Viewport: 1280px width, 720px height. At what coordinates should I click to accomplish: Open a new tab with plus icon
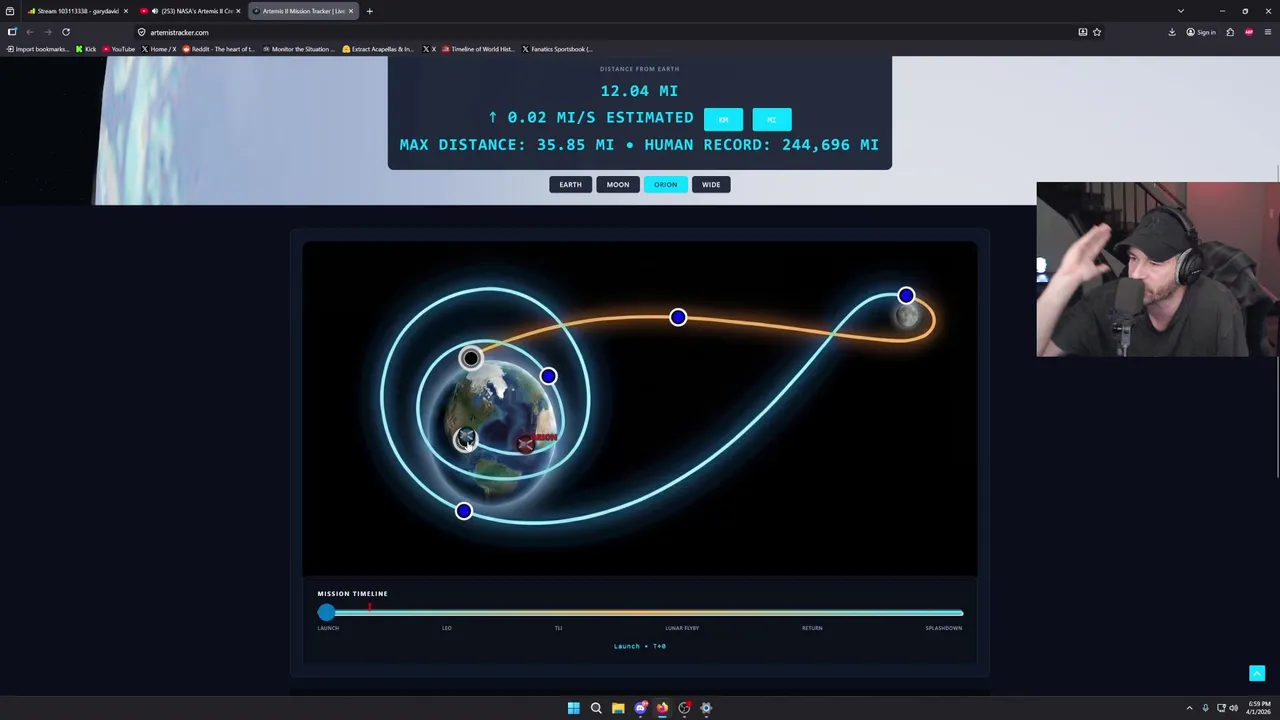(369, 11)
